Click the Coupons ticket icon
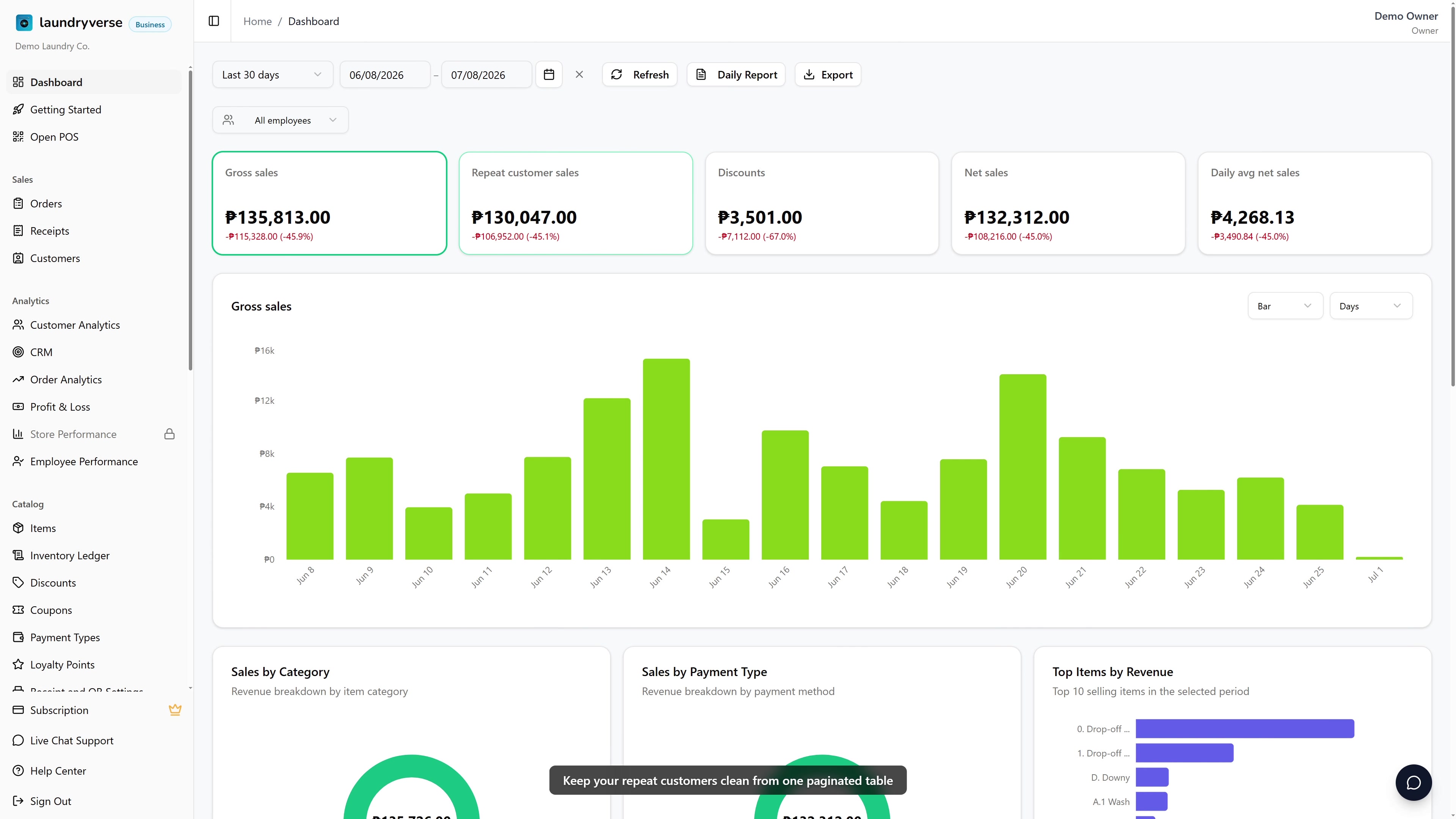This screenshot has height=819, width=1456. pos(18,610)
